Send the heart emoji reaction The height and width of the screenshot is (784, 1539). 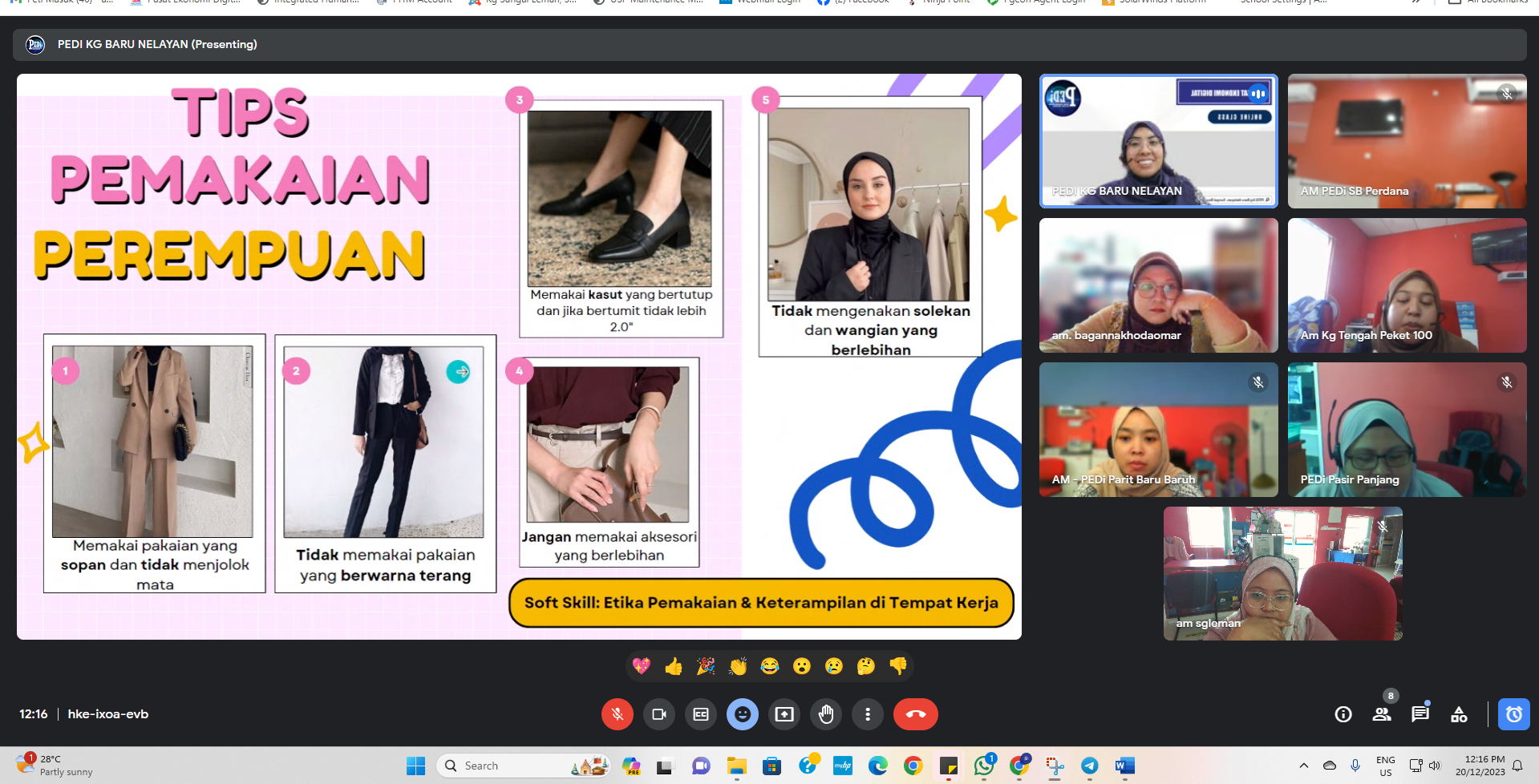[642, 666]
